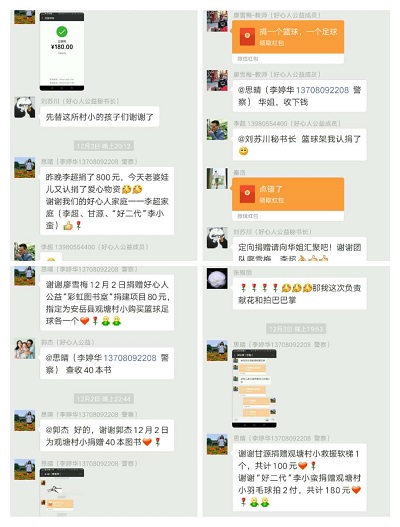Tap 李超's avatar beside '篮球架我认捐了'

217,129
